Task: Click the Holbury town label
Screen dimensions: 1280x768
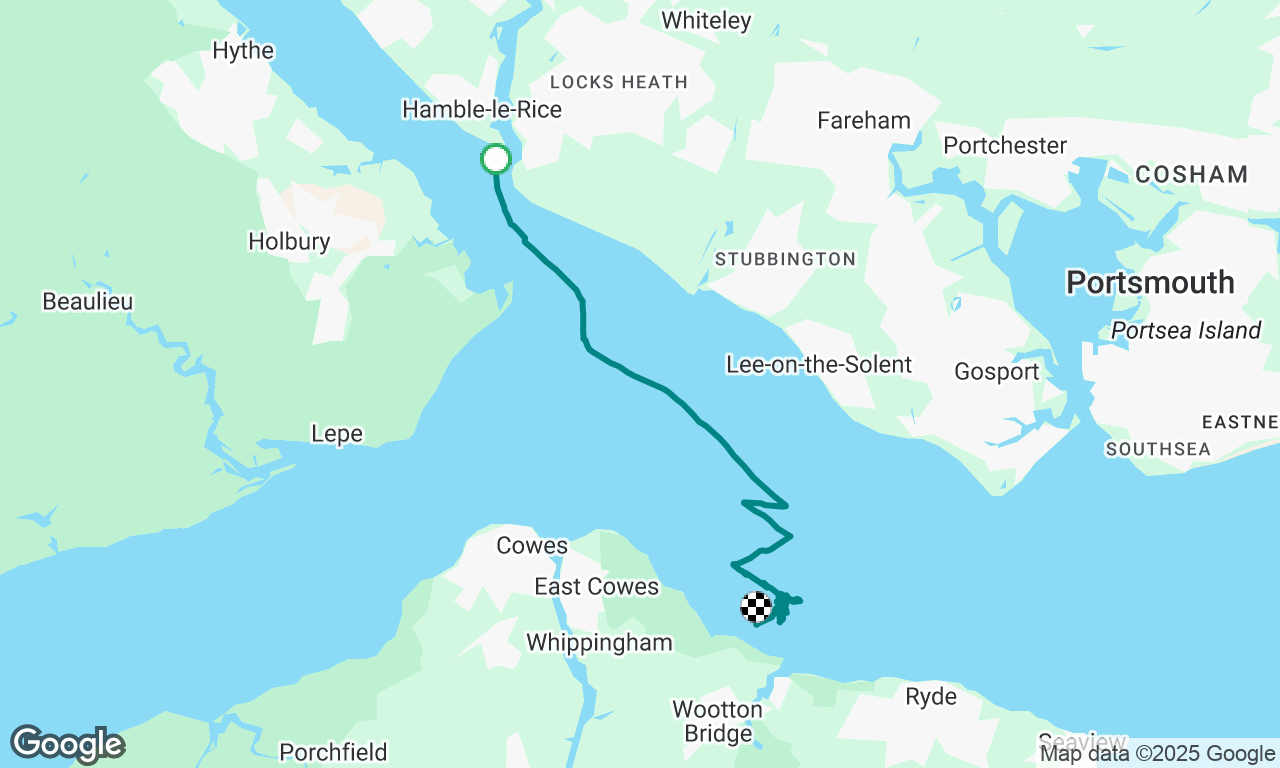Action: tap(289, 241)
